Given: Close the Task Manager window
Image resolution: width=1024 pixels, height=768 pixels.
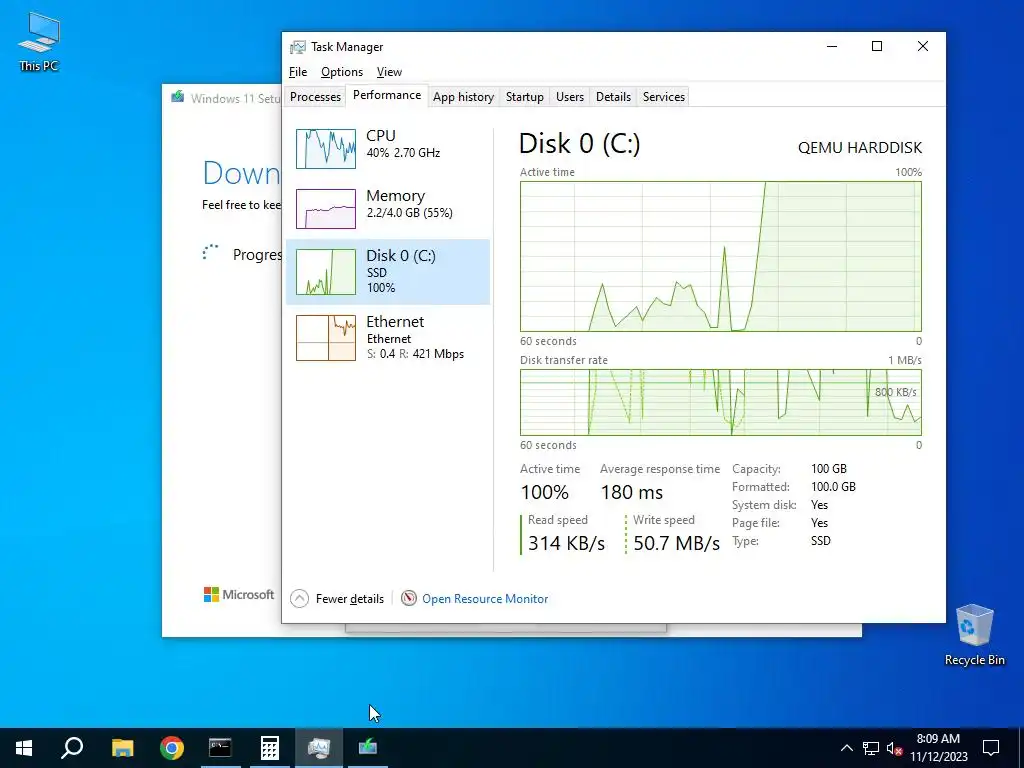Looking at the screenshot, I should pos(923,46).
